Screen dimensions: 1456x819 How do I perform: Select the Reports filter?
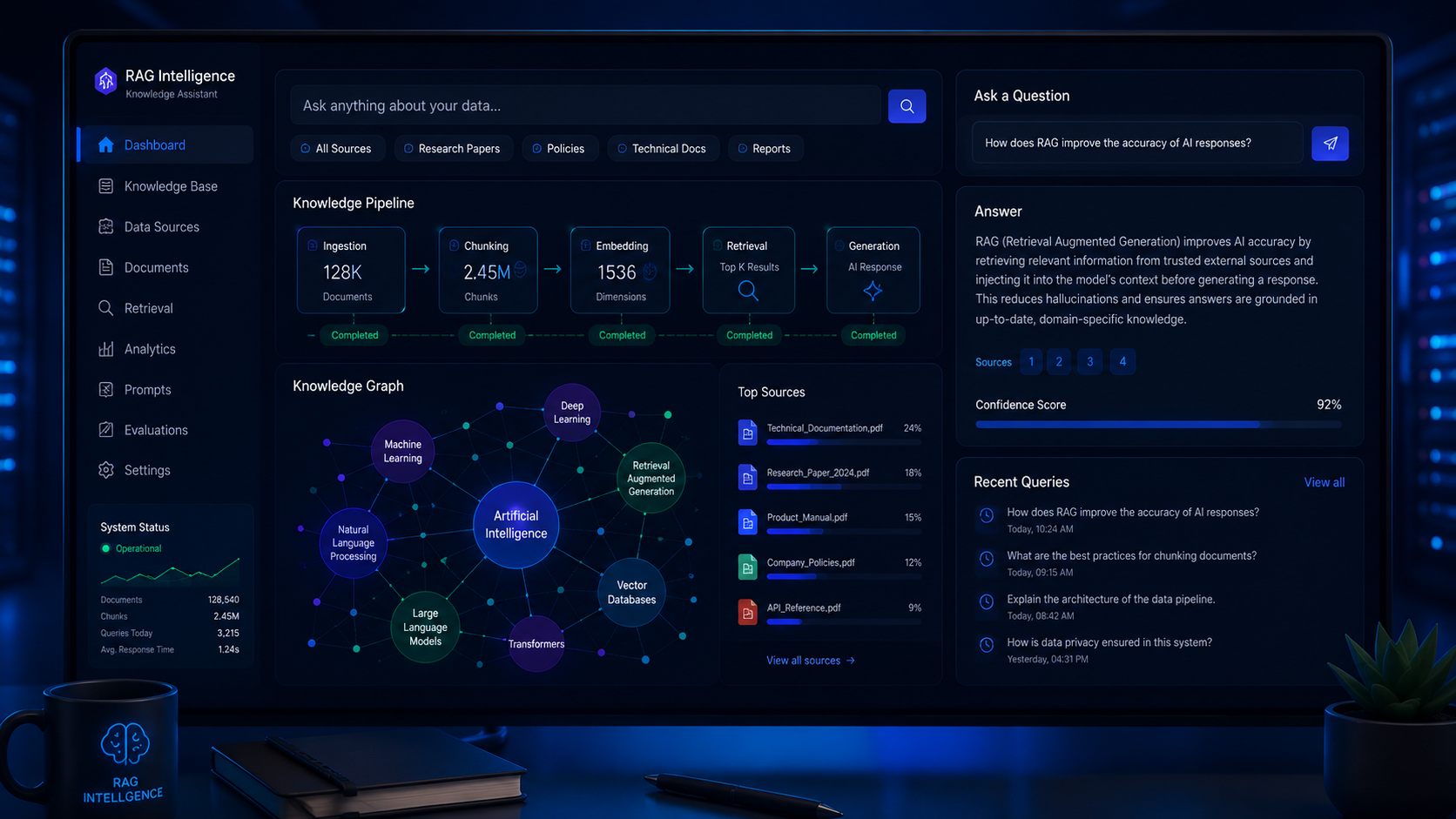tap(765, 149)
